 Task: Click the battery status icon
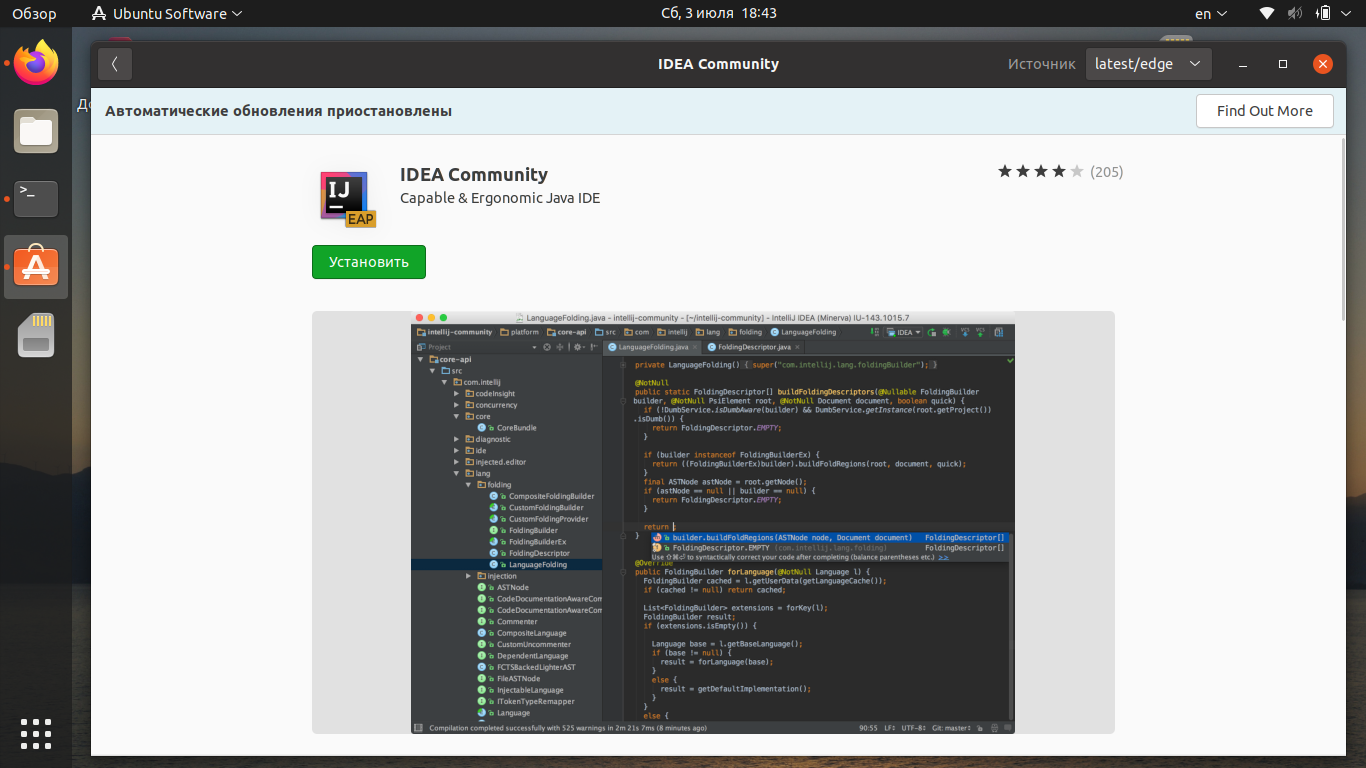click(x=1323, y=14)
